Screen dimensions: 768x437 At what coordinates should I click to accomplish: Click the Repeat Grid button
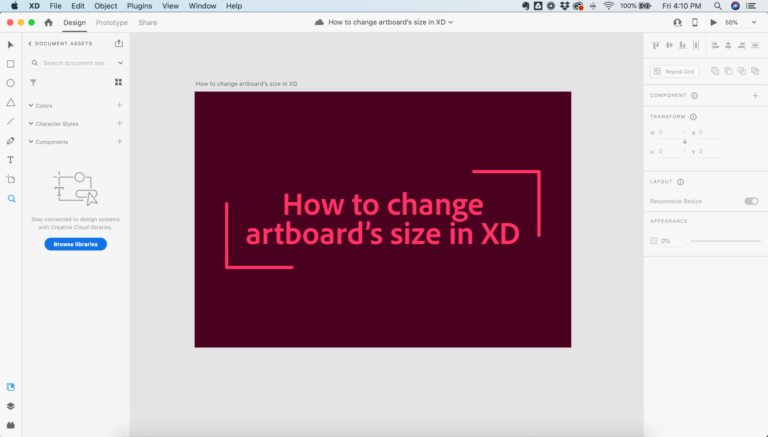pos(675,71)
